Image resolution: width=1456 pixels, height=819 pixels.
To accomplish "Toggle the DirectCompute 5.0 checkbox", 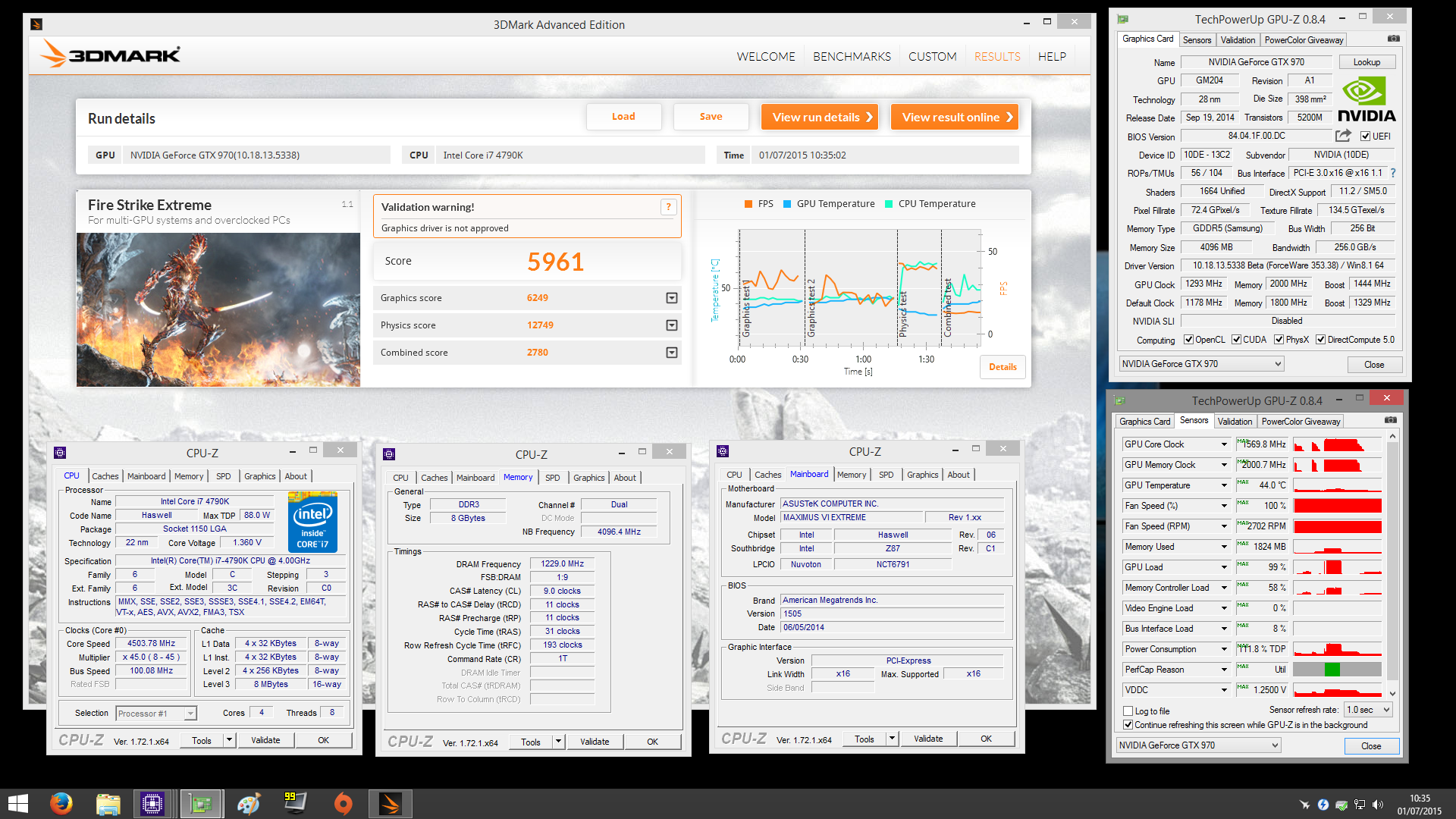I will click(x=1320, y=340).
